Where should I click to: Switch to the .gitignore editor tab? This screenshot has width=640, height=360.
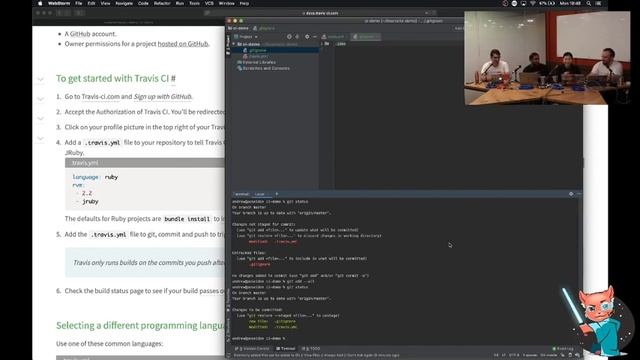(366, 37)
